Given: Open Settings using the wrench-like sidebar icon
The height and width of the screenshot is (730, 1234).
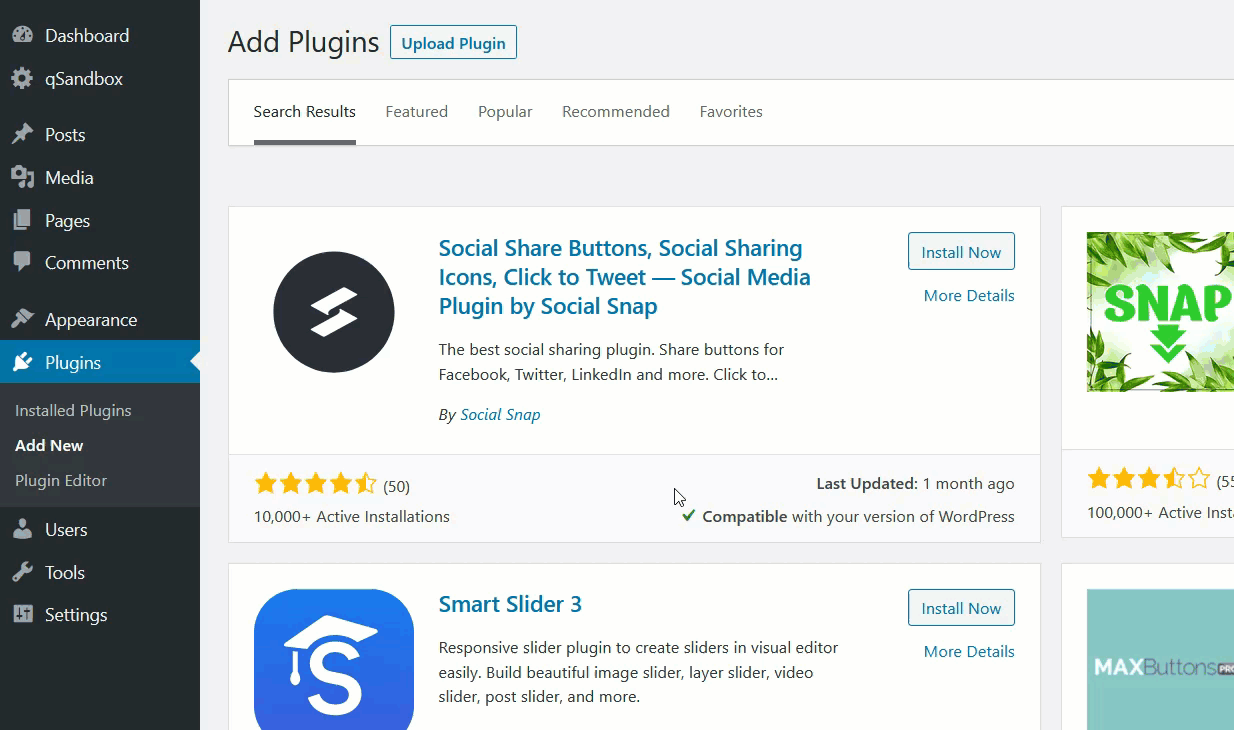Looking at the screenshot, I should click(24, 614).
